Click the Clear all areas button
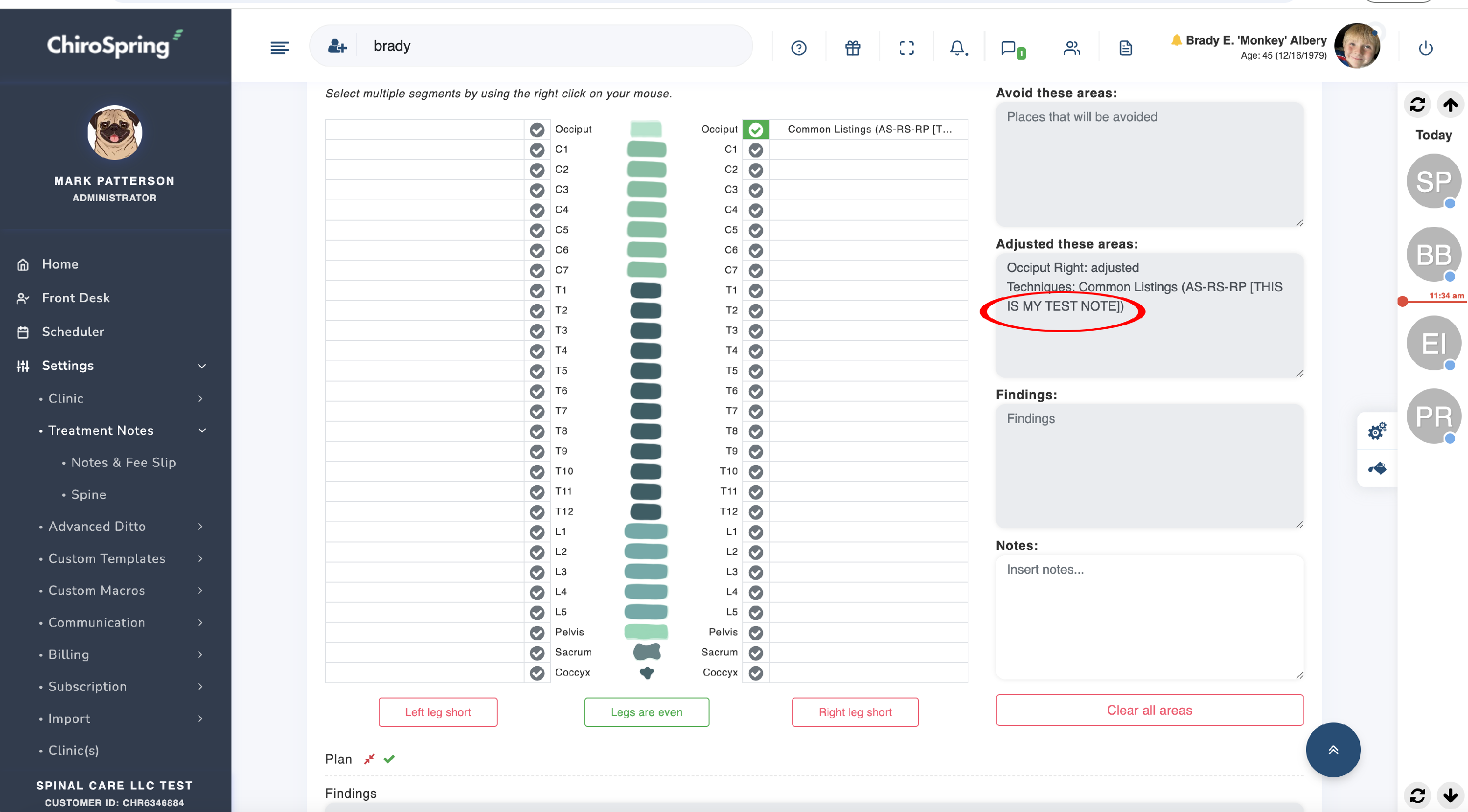Image resolution: width=1468 pixels, height=812 pixels. click(1149, 710)
